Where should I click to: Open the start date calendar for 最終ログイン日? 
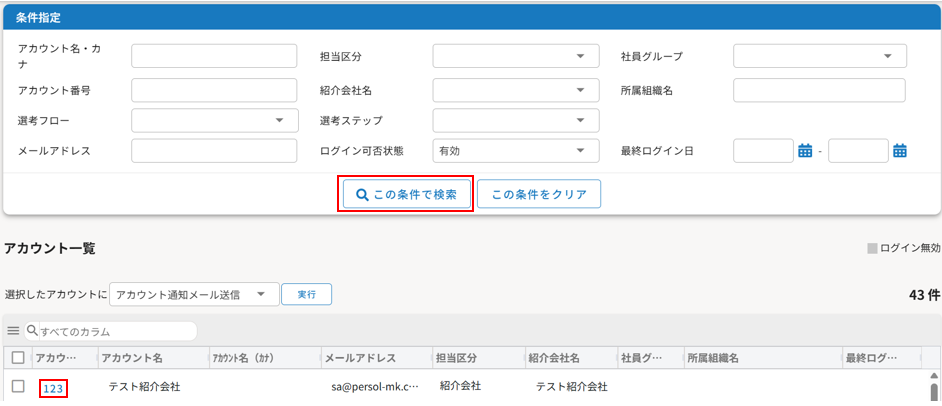[804, 151]
